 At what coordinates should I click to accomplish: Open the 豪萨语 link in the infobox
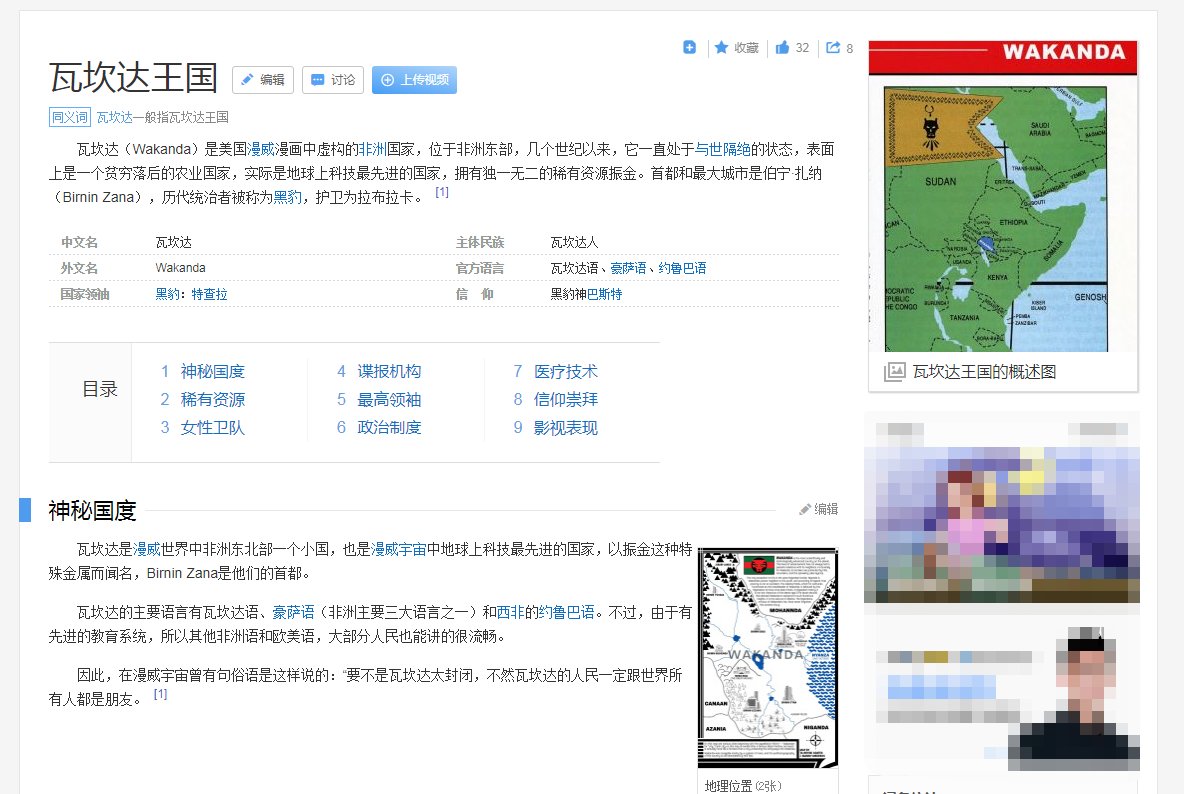pyautogui.click(x=630, y=268)
